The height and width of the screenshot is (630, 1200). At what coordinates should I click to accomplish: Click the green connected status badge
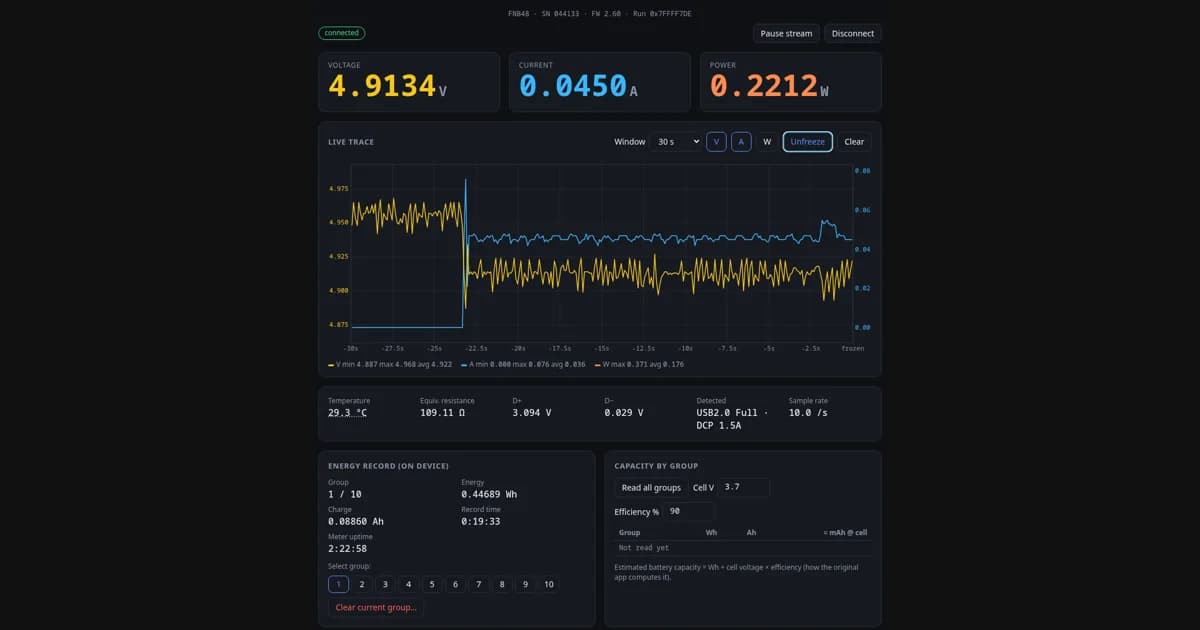[342, 33]
